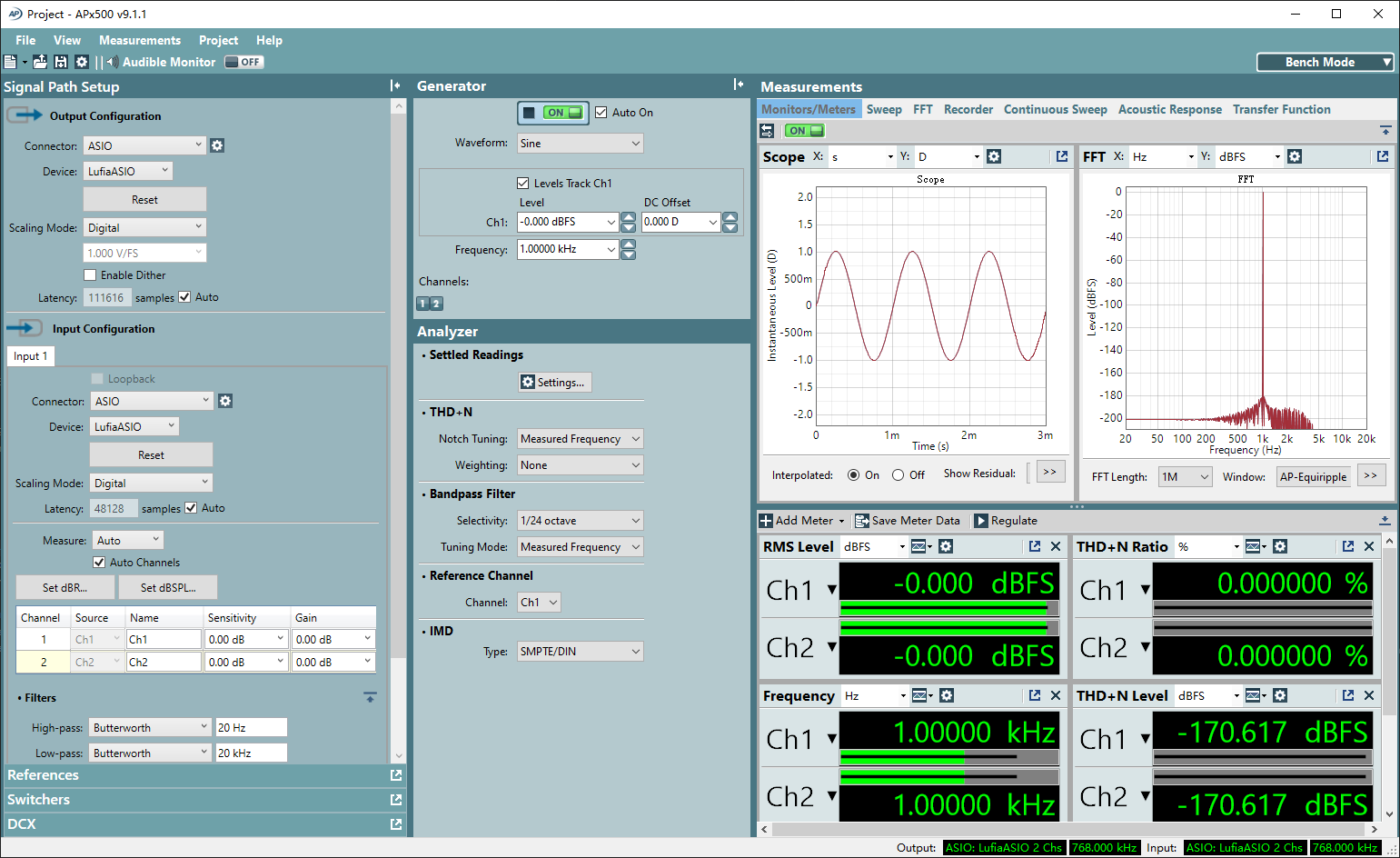Viewport: 1400px width, 858px height.
Task: Click the Set dBR... button
Action: (65, 588)
